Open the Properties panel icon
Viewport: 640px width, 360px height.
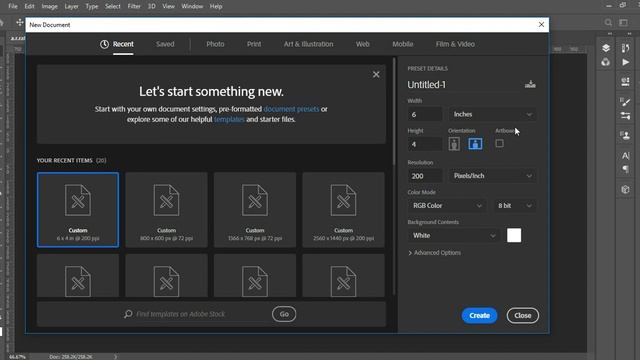point(625,82)
